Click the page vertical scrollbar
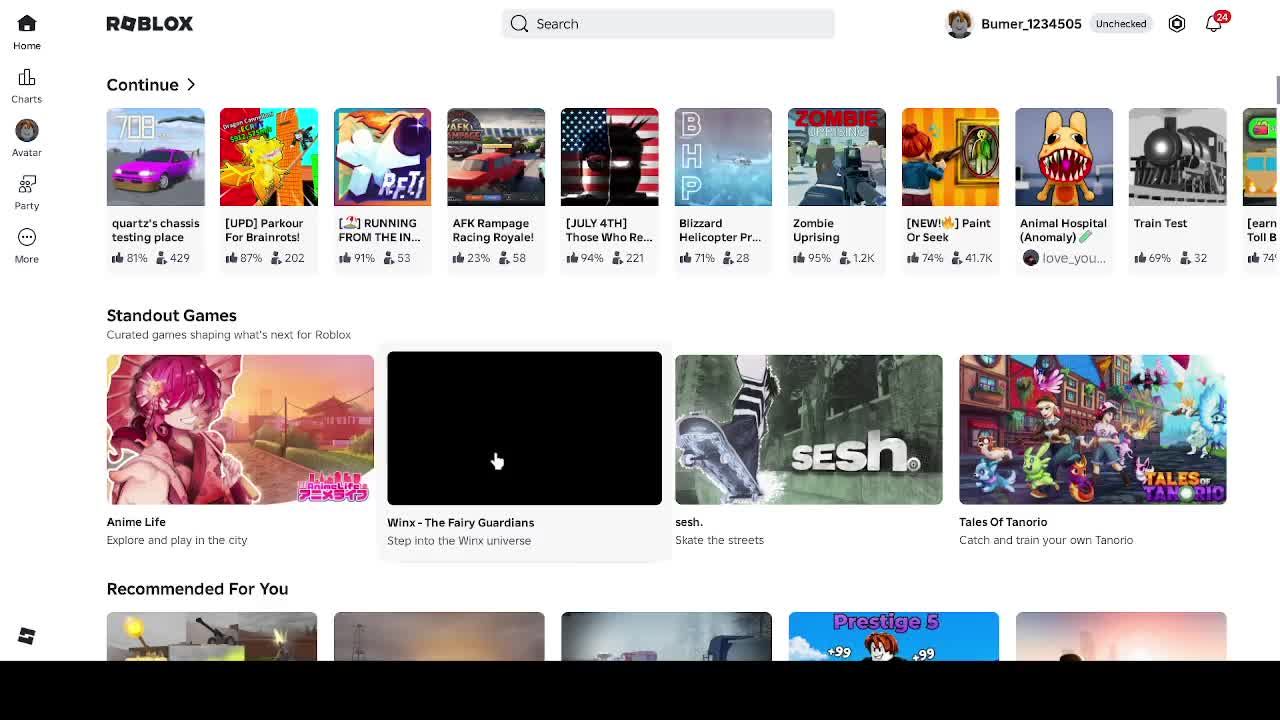The image size is (1280, 720). pyautogui.click(x=1277, y=90)
